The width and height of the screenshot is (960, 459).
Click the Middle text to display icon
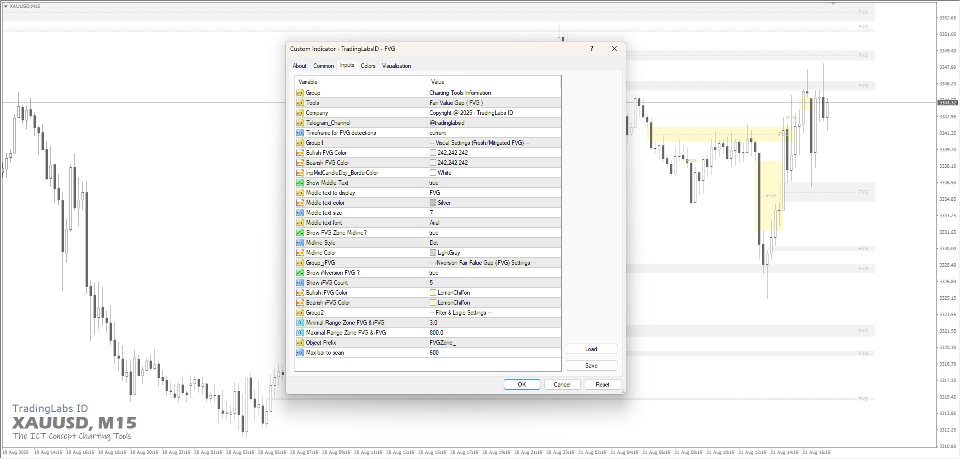pos(300,193)
